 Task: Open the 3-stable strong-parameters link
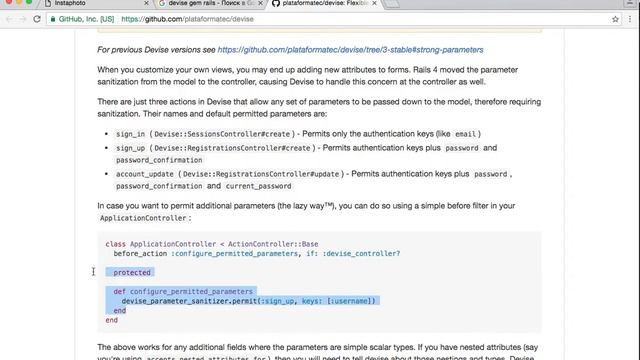[350, 50]
